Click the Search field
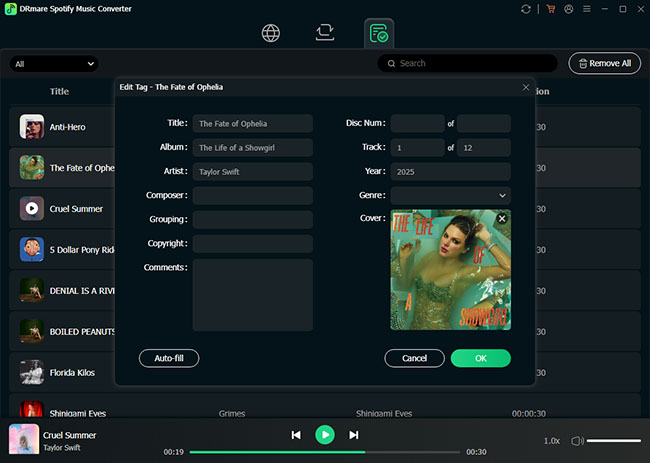This screenshot has height=463, width=650. tap(467, 63)
